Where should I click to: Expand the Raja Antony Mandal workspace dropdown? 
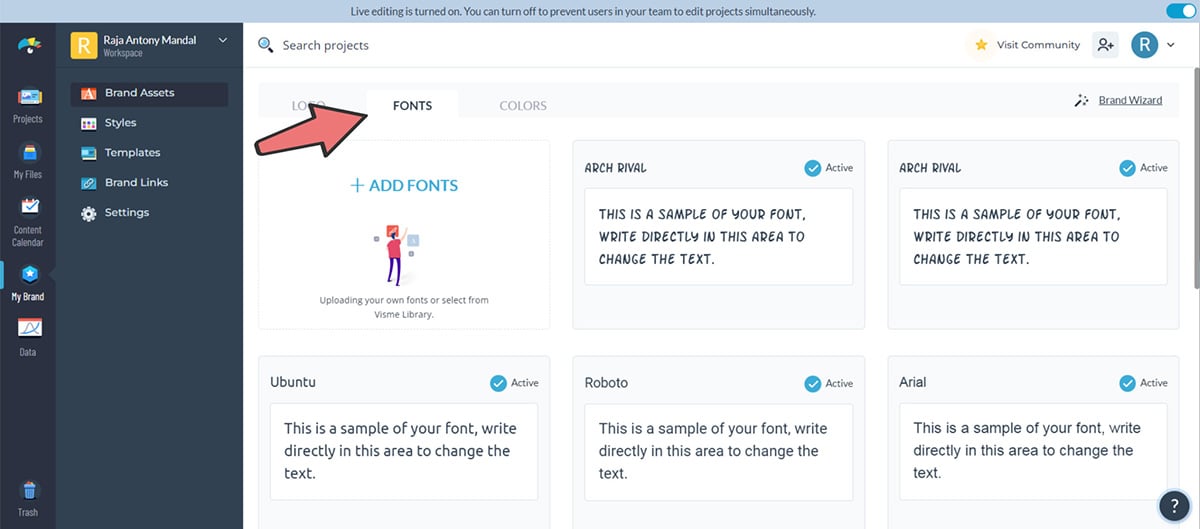pyautogui.click(x=222, y=41)
